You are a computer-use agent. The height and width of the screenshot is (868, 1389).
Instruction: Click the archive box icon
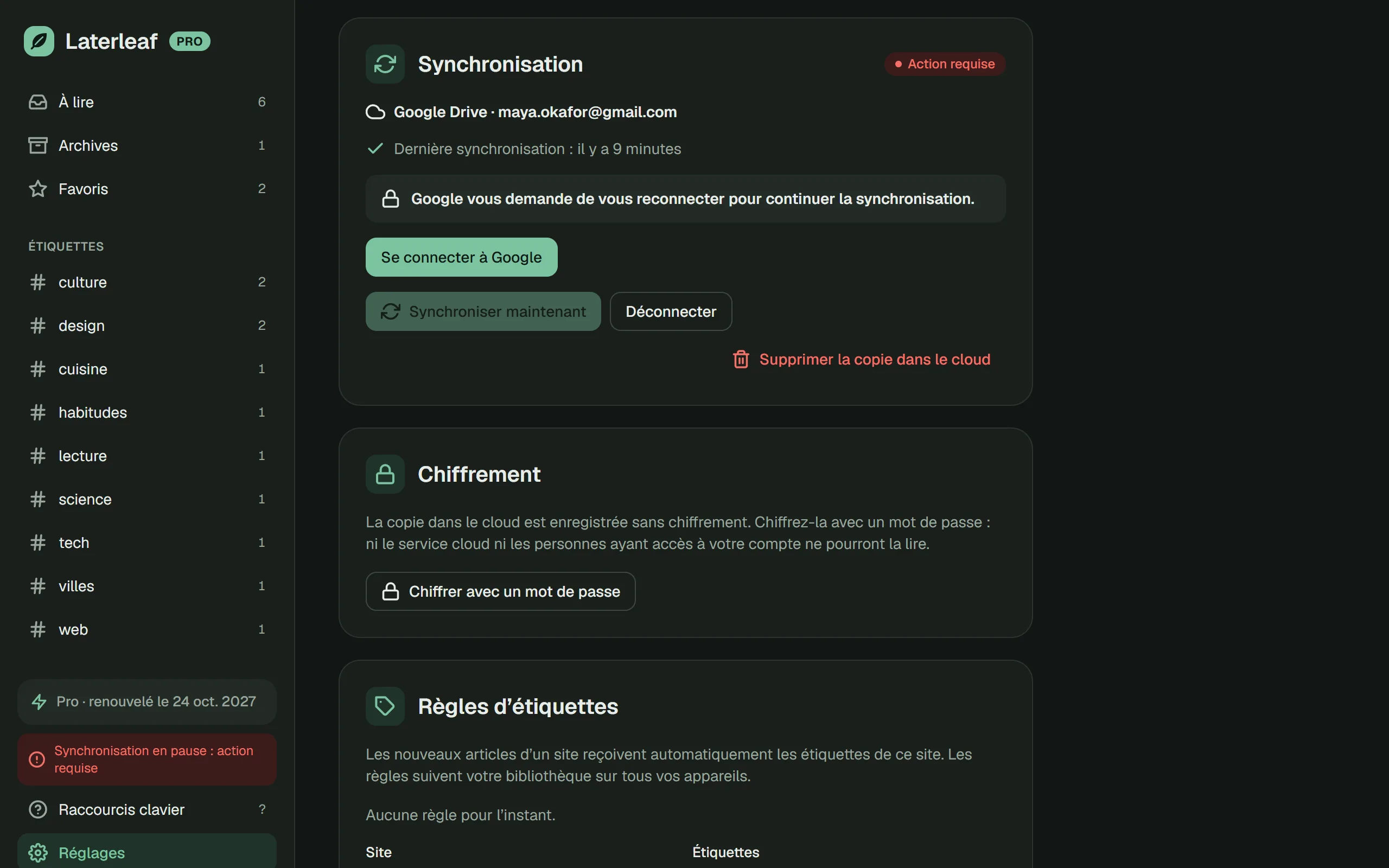click(38, 145)
